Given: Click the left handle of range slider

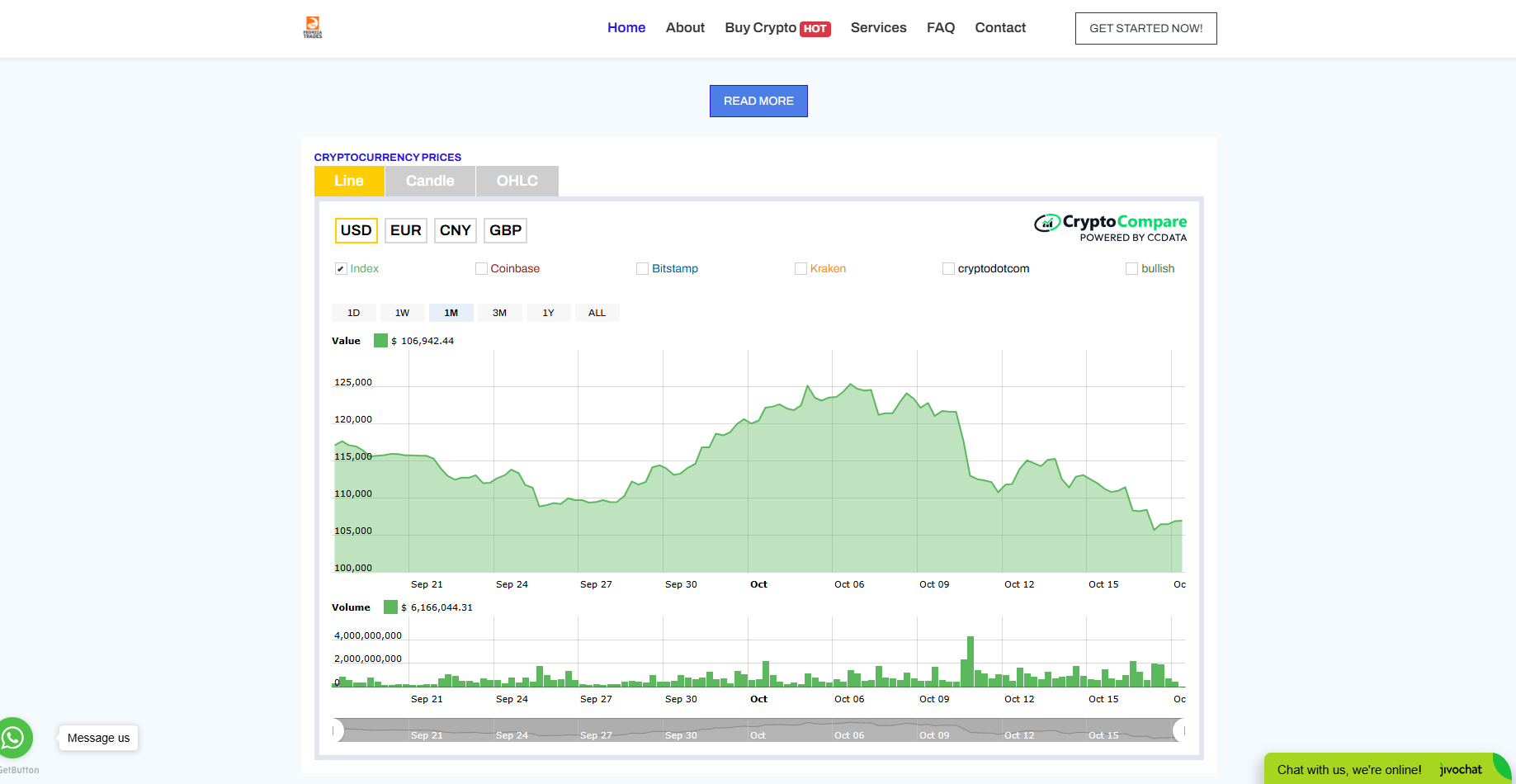Looking at the screenshot, I should (337, 730).
